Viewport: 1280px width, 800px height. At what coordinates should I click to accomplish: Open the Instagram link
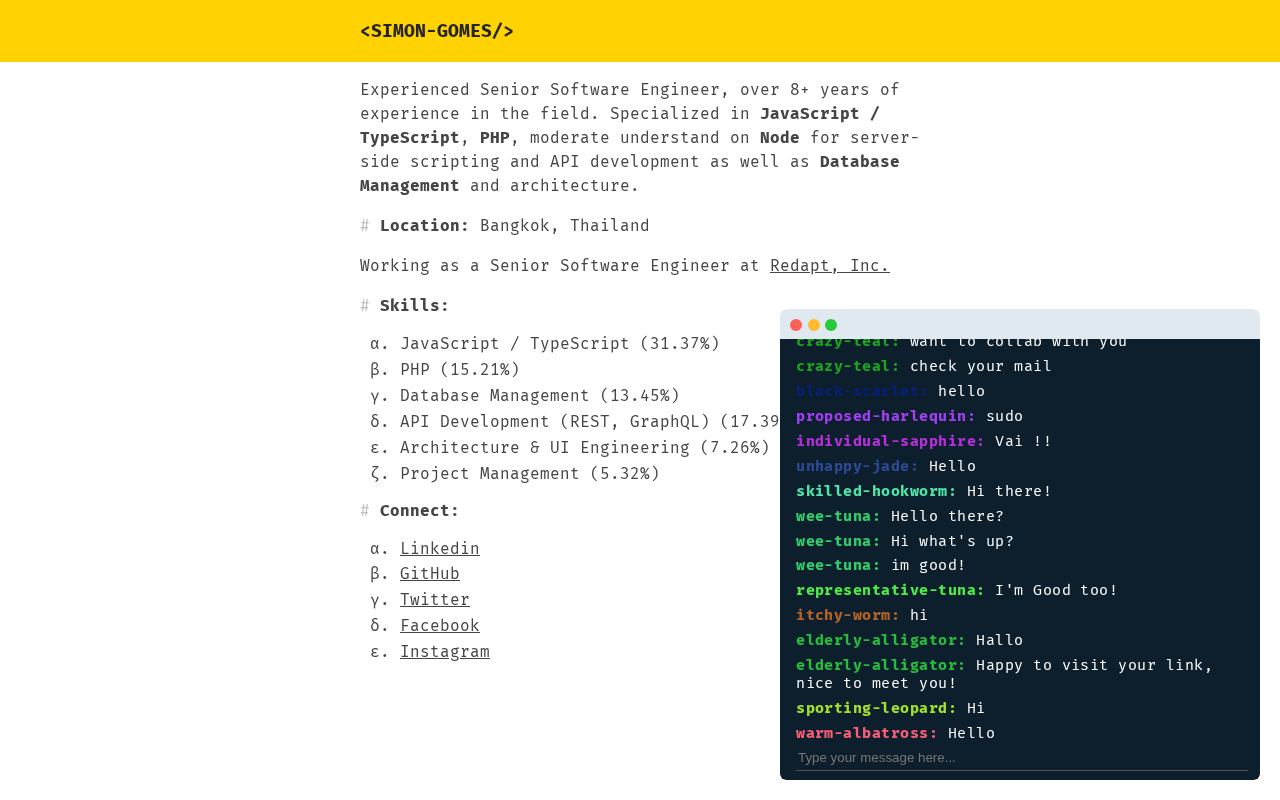click(x=445, y=652)
